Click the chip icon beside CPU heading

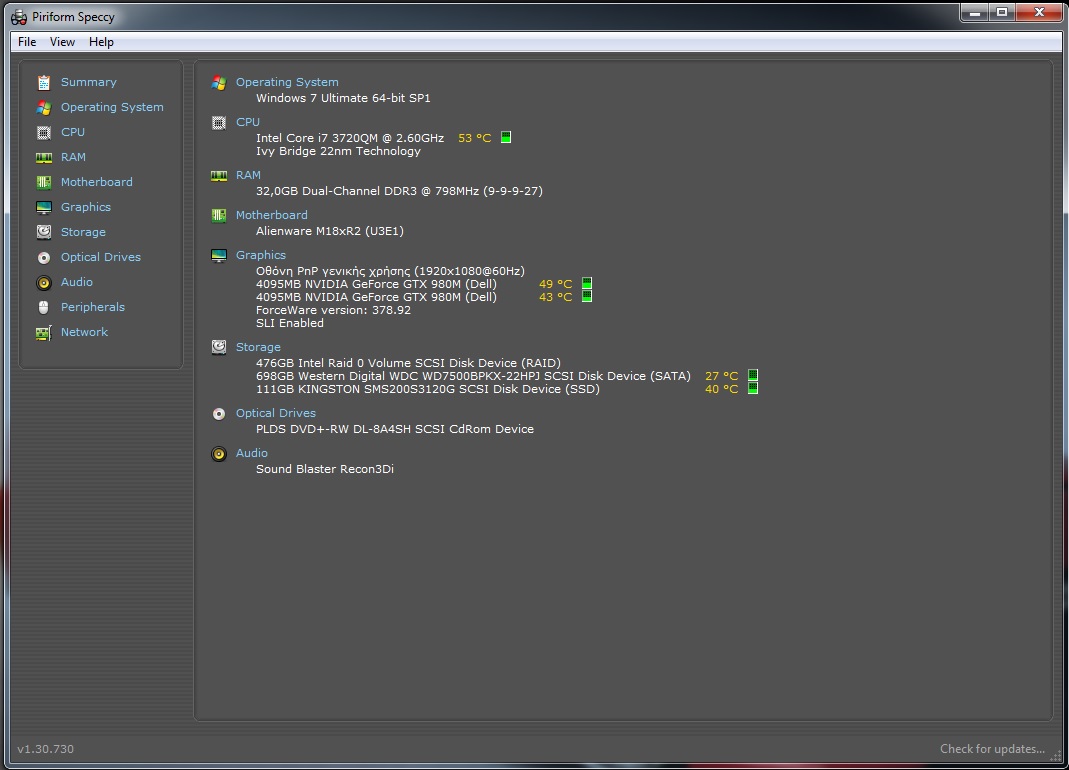(219, 123)
